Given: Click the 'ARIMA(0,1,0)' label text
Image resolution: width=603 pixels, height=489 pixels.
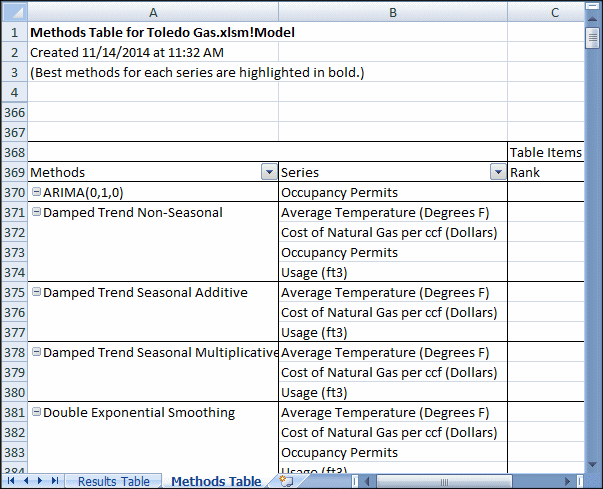Looking at the screenshot, I should (83, 192).
